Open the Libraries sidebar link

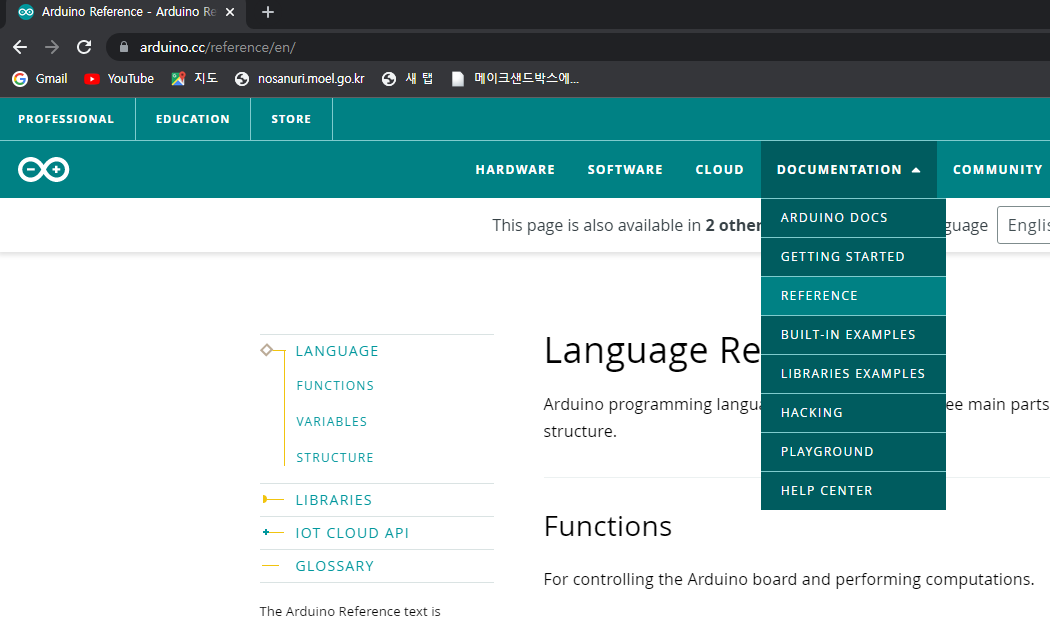[333, 500]
